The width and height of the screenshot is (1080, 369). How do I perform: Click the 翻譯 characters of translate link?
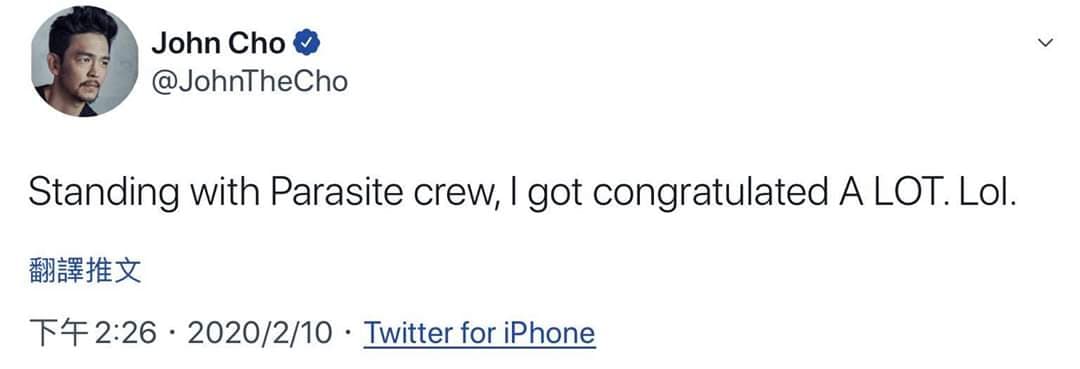pyautogui.click(x=56, y=272)
